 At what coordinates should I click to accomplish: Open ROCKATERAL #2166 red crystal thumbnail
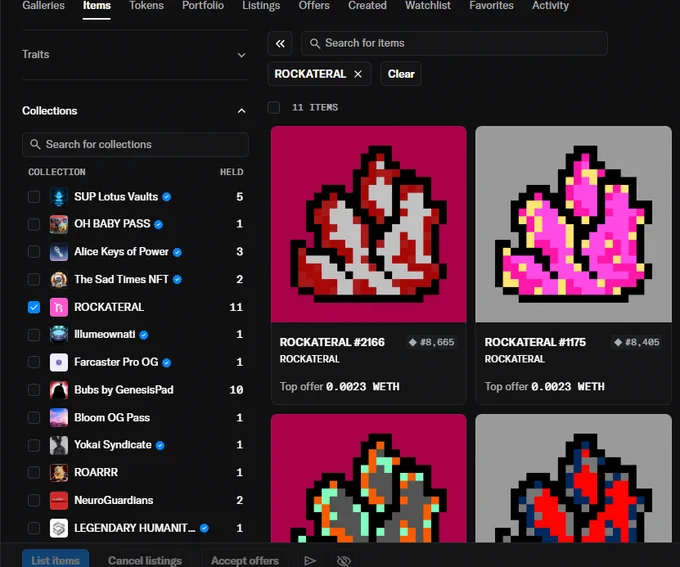coord(369,224)
